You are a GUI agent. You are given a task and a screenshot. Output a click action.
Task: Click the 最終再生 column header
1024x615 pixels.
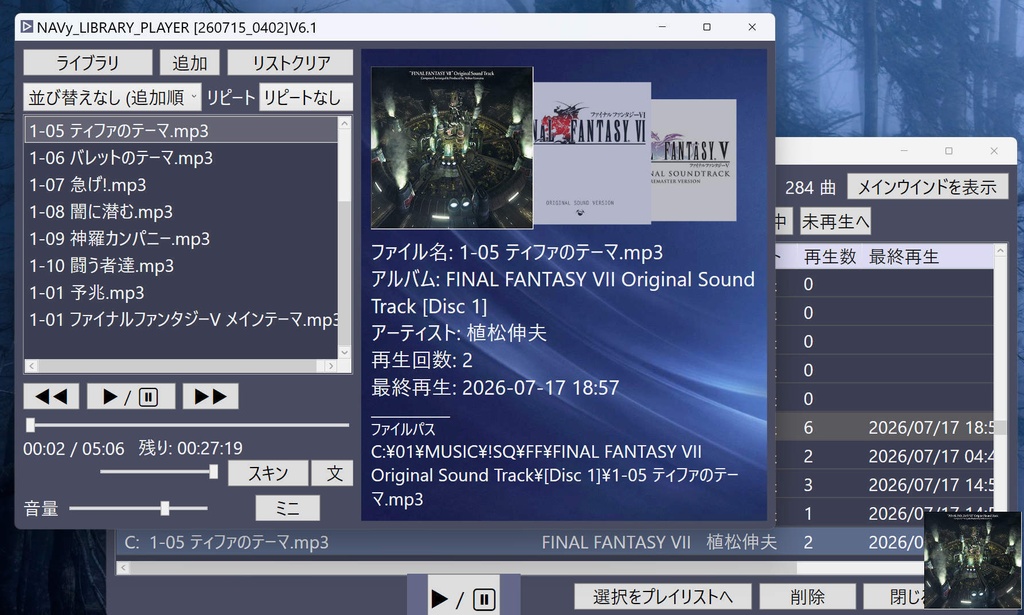click(904, 257)
